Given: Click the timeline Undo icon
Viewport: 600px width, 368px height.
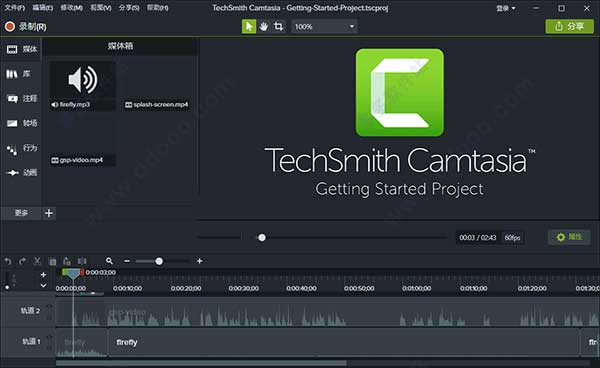Looking at the screenshot, I should [x=8, y=261].
